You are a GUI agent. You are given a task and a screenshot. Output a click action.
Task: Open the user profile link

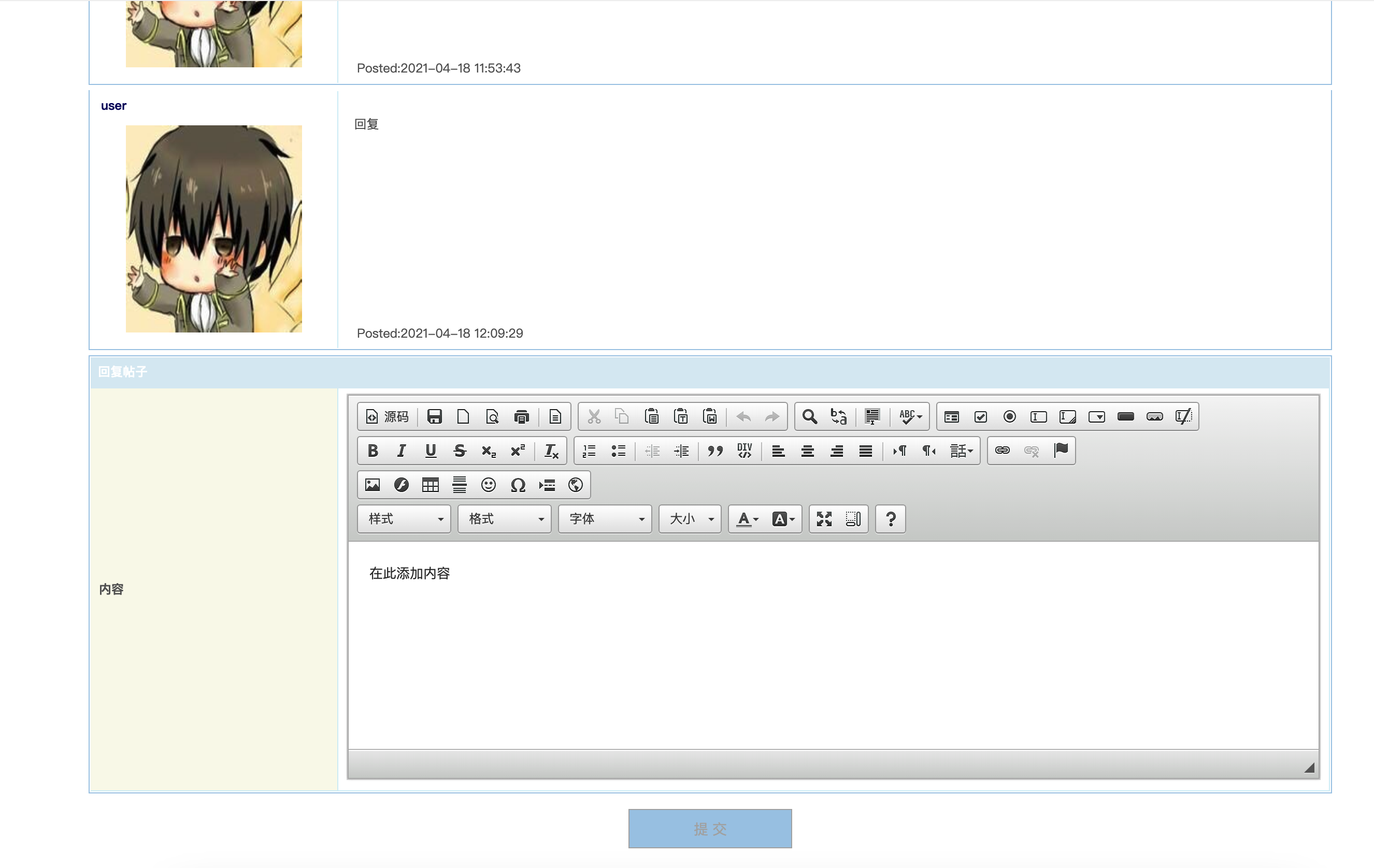pos(113,106)
